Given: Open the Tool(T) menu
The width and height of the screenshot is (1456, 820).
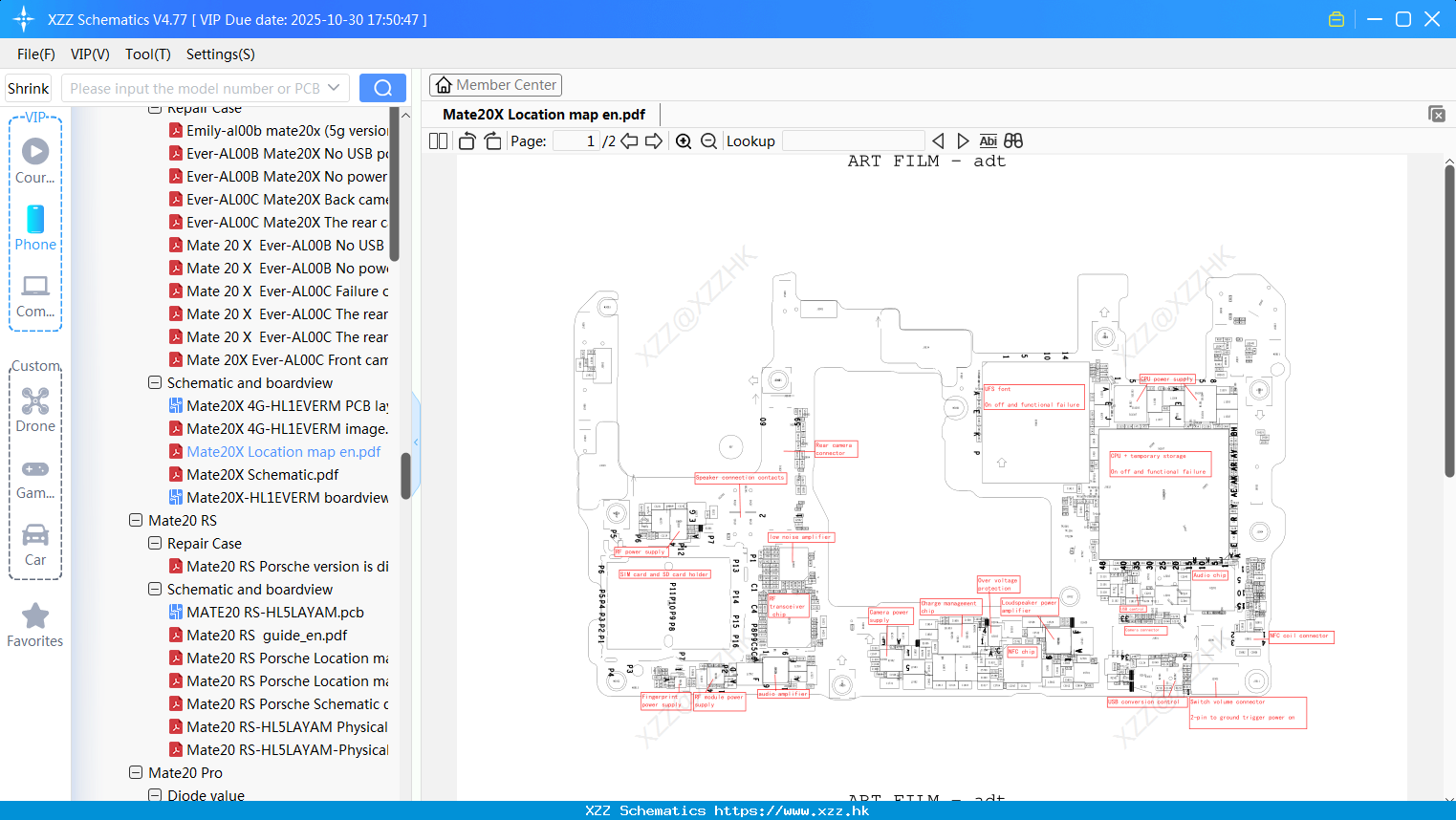Looking at the screenshot, I should pos(148,54).
